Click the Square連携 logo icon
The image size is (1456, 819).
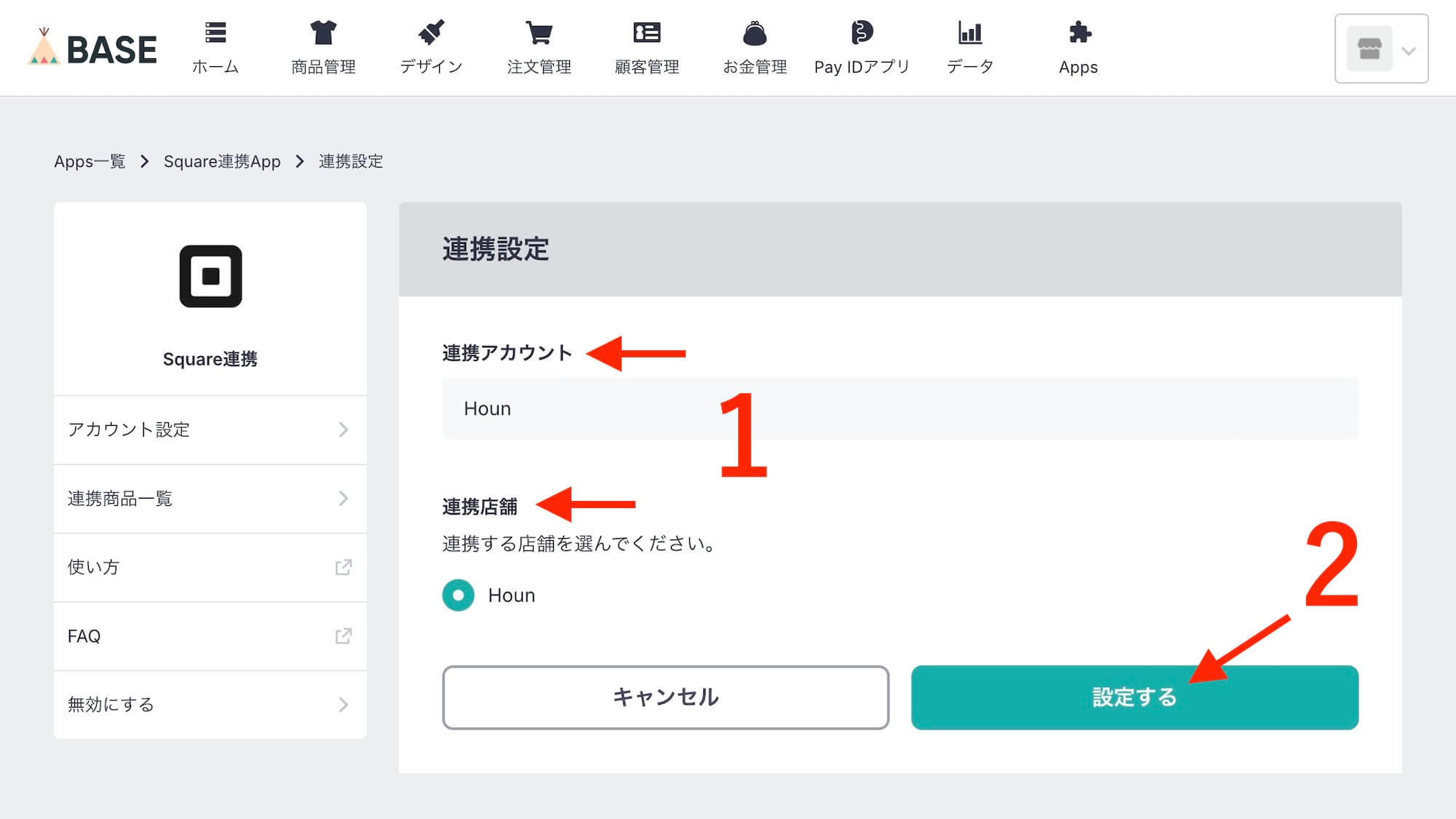(x=210, y=277)
